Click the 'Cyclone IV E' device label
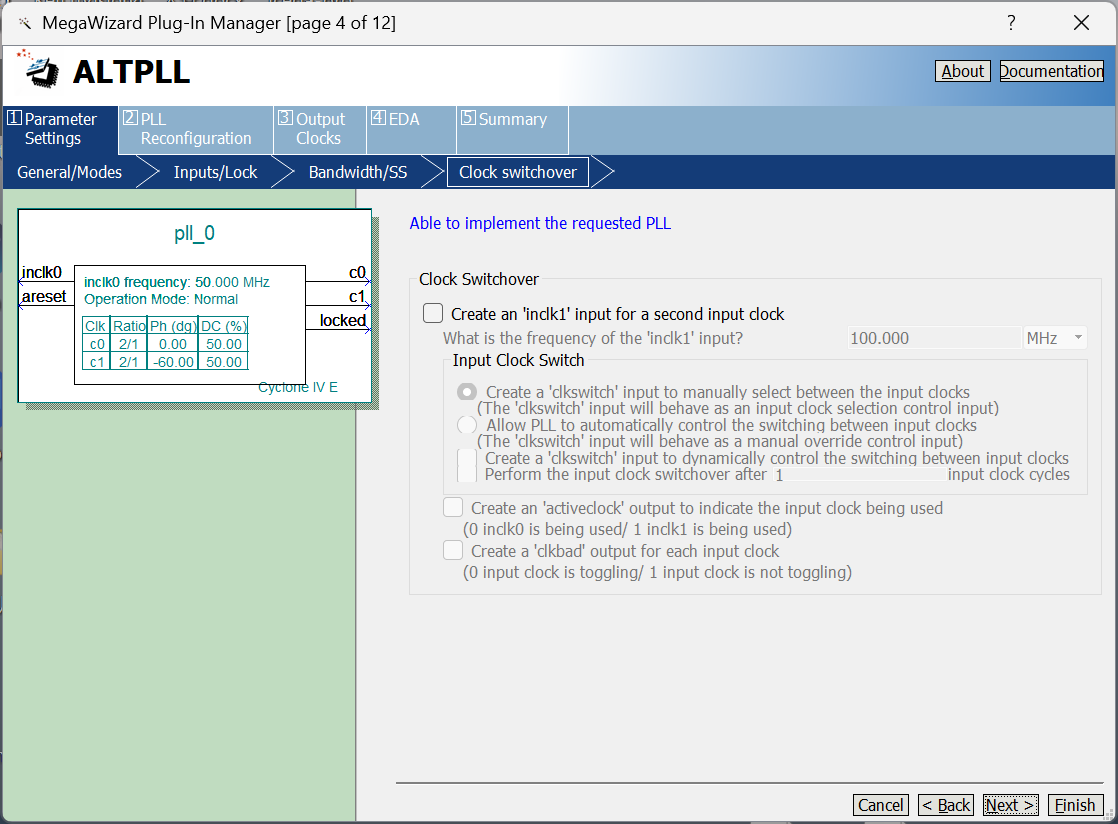Viewport: 1118px width, 824px height. tap(298, 387)
